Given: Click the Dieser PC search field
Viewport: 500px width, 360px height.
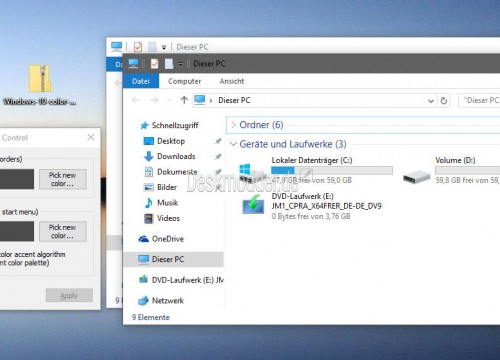Looking at the screenshot, I should pos(479,100).
